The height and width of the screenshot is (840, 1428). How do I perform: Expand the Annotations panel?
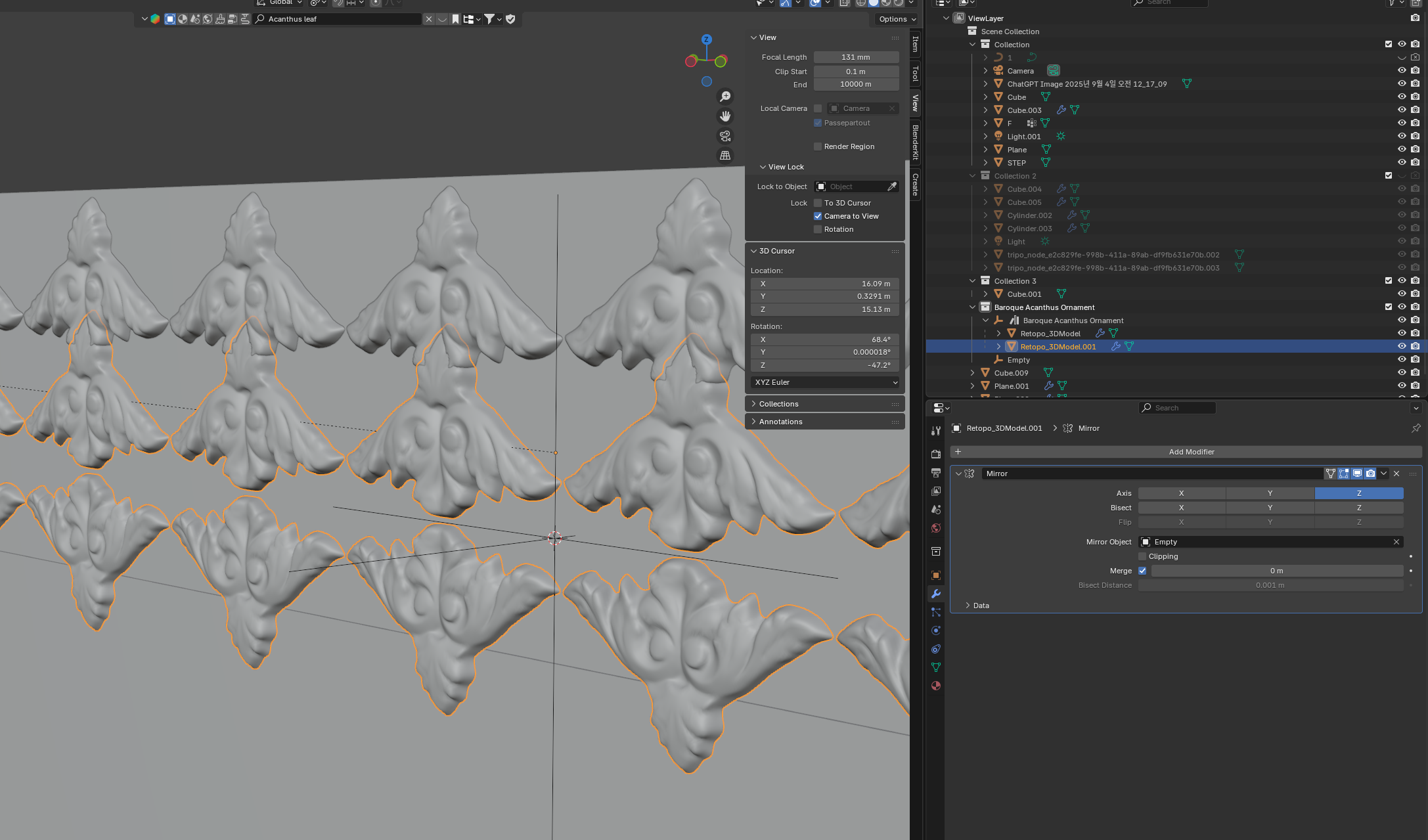(x=780, y=422)
